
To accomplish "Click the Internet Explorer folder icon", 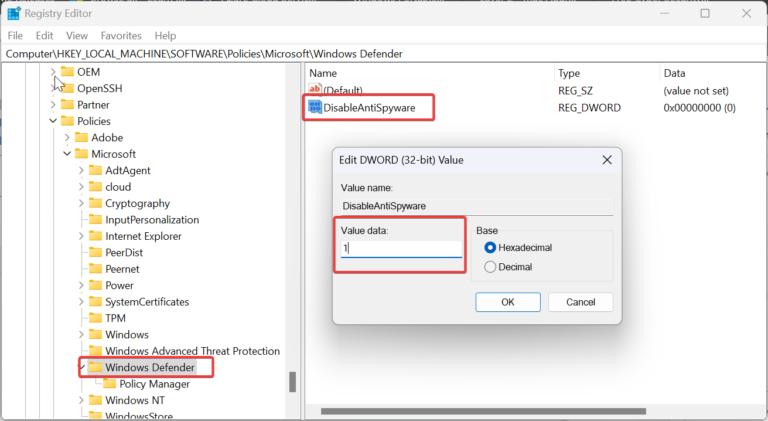I will click(x=96, y=236).
